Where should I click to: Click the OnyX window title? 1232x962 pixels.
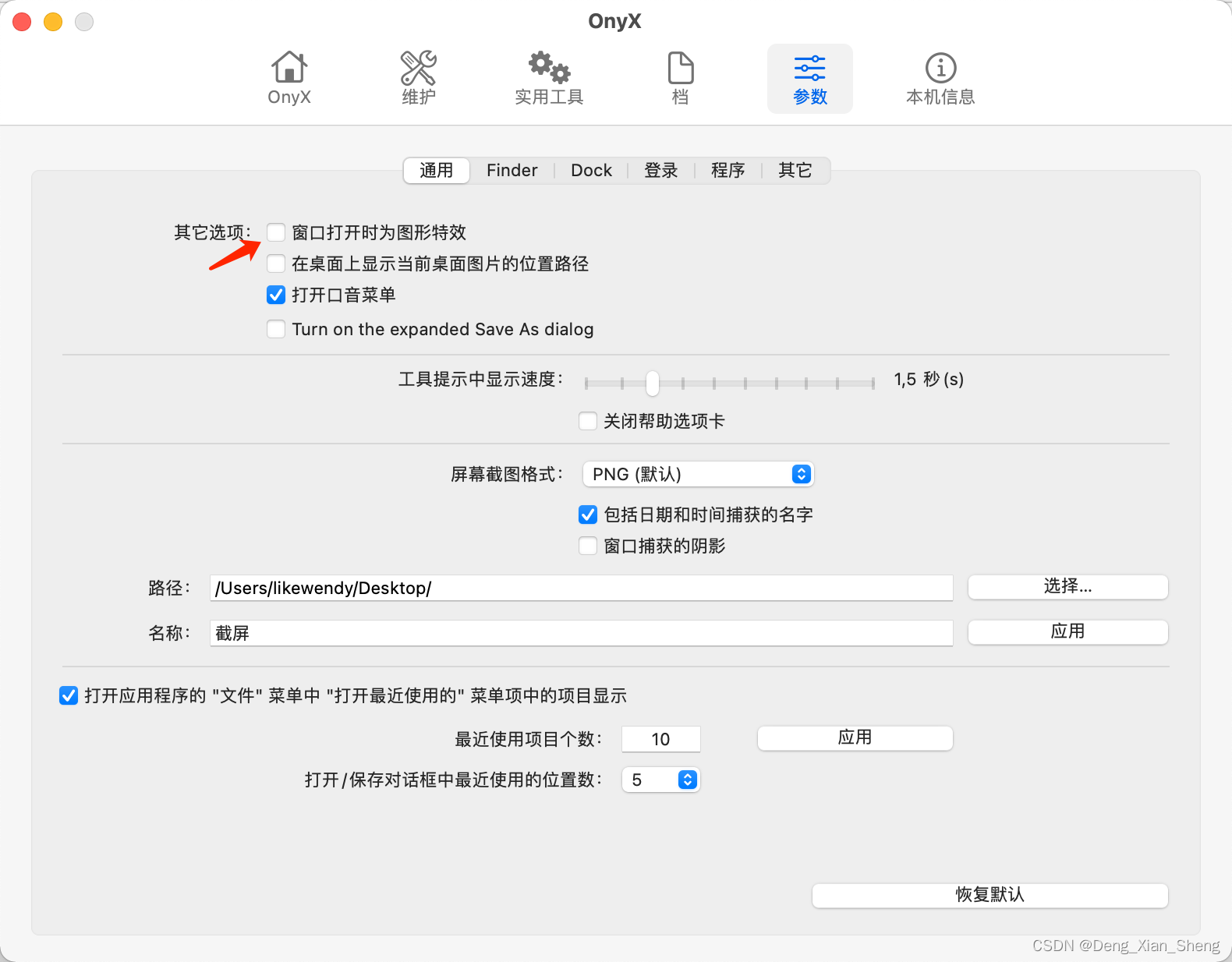coord(614,21)
